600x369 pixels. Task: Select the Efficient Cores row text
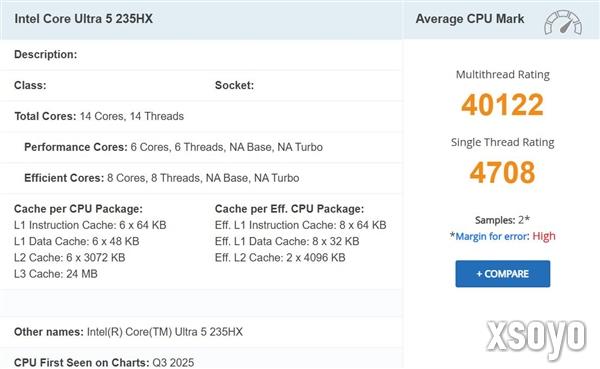161,178
